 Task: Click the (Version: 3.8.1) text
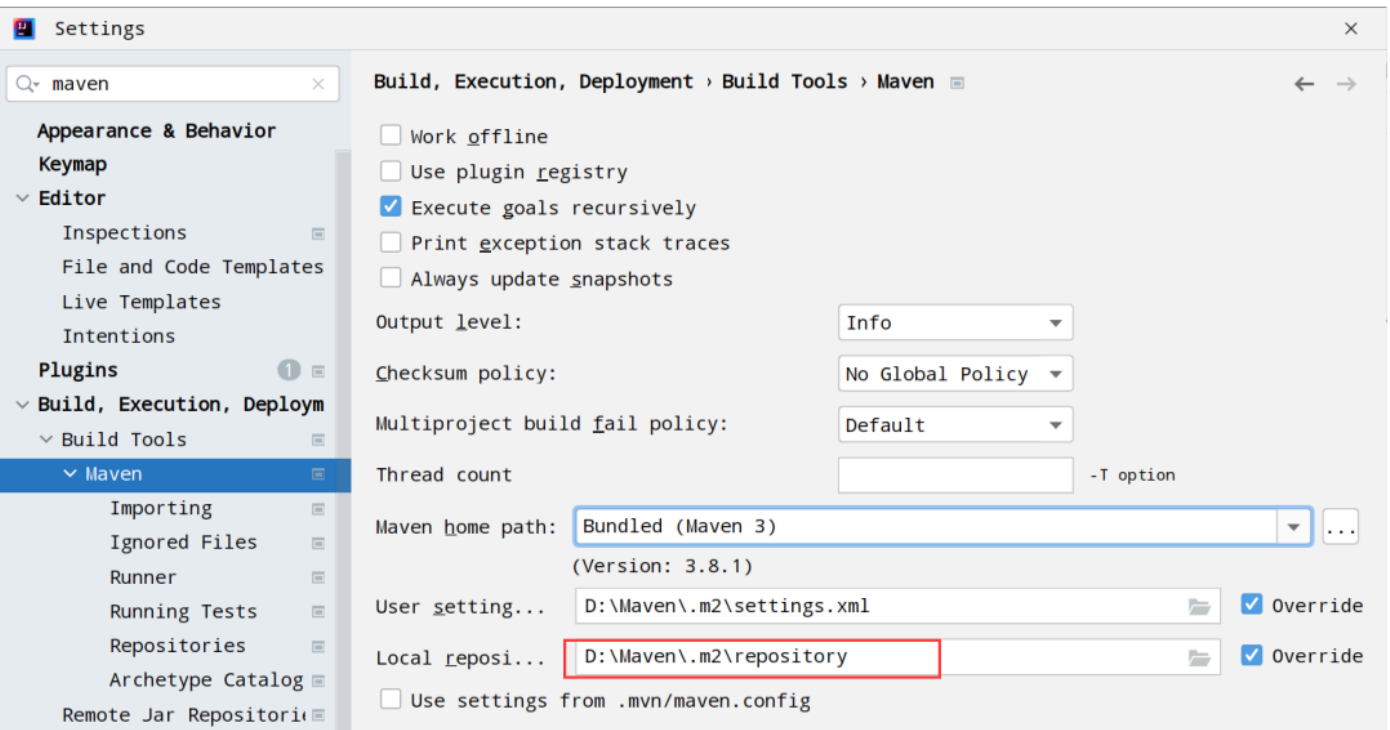click(663, 566)
